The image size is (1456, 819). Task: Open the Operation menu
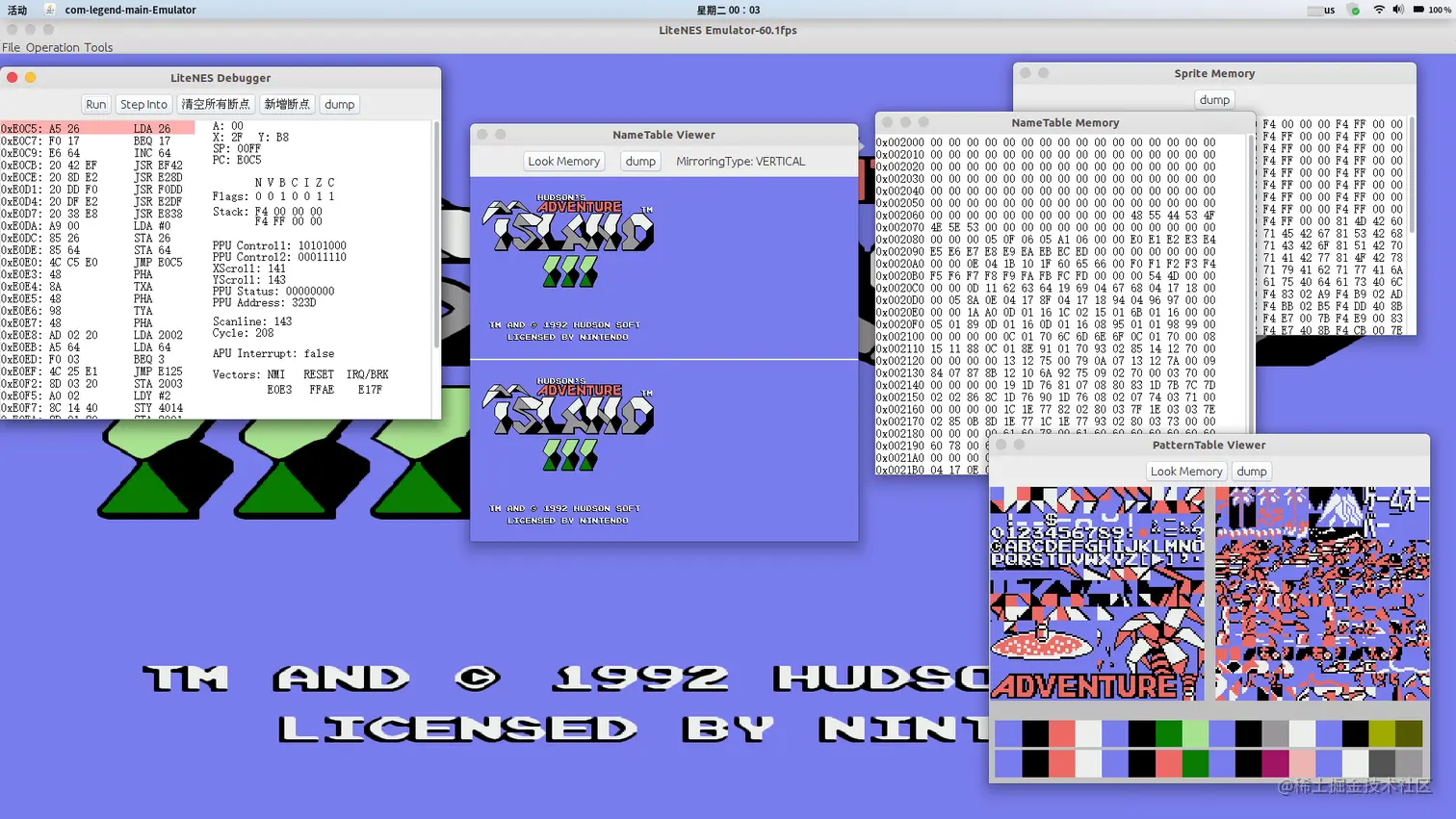tap(53, 47)
